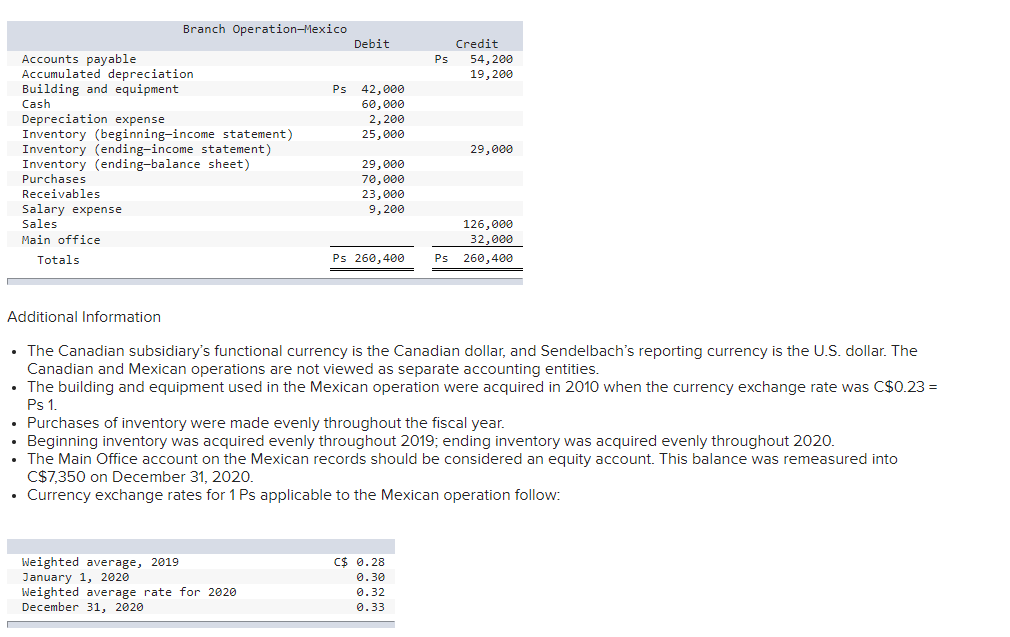The height and width of the screenshot is (637, 1010).
Task: Click the Accumulated depreciation label
Action: pyautogui.click(x=105, y=73)
